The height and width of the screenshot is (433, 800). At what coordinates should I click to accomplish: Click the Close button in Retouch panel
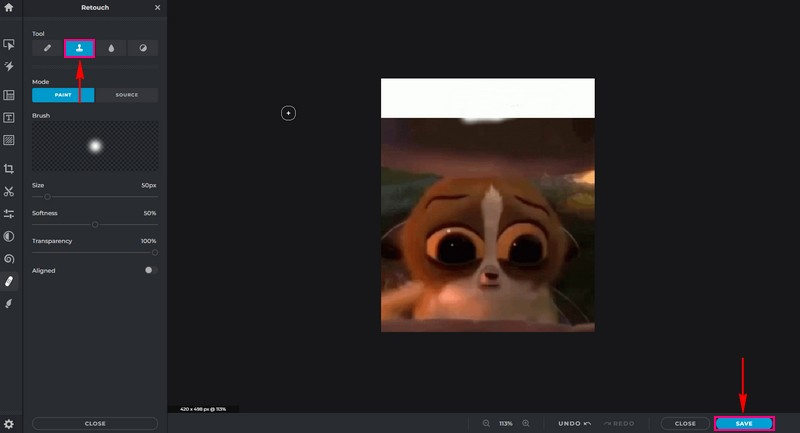(x=95, y=423)
